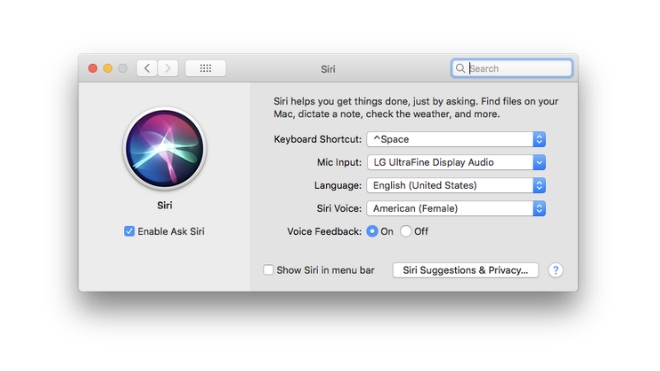The height and width of the screenshot is (371, 660).
Task: Open the Mic Input dropdown
Action: pyautogui.click(x=456, y=162)
